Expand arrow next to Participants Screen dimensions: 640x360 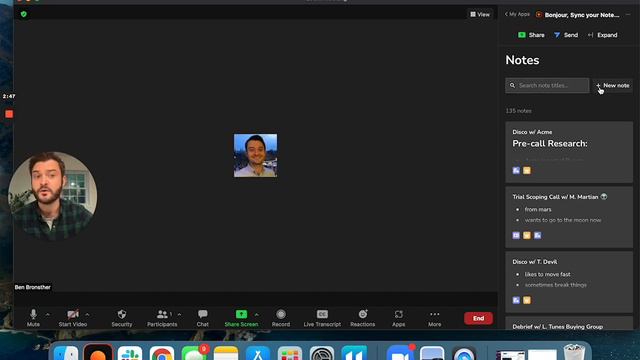[179, 315]
